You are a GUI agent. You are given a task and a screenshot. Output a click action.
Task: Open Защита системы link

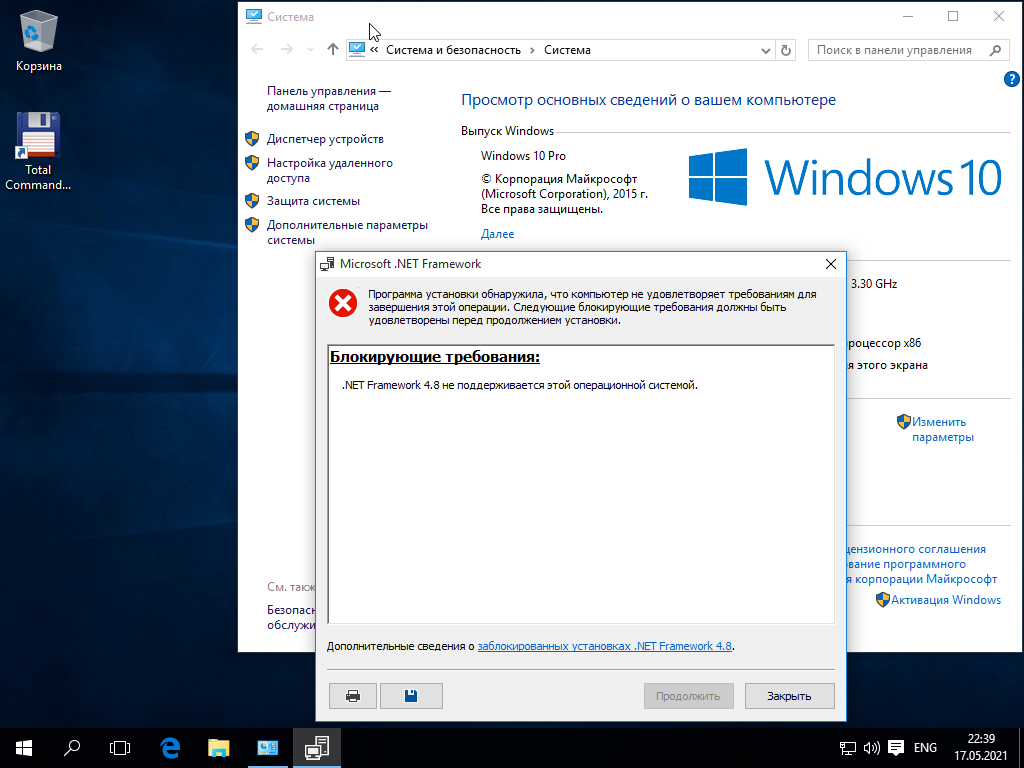coord(313,201)
